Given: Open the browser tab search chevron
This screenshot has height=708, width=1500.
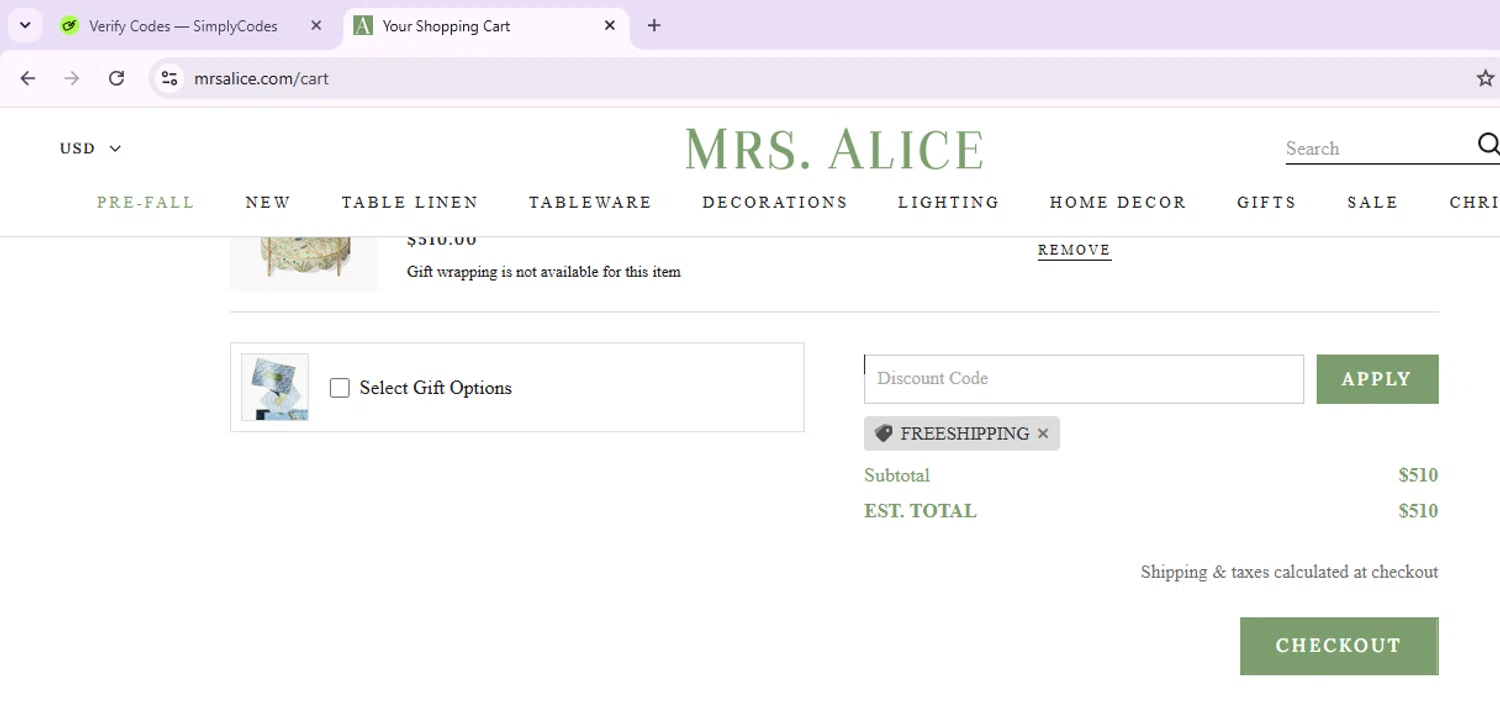Looking at the screenshot, I should pos(25,26).
